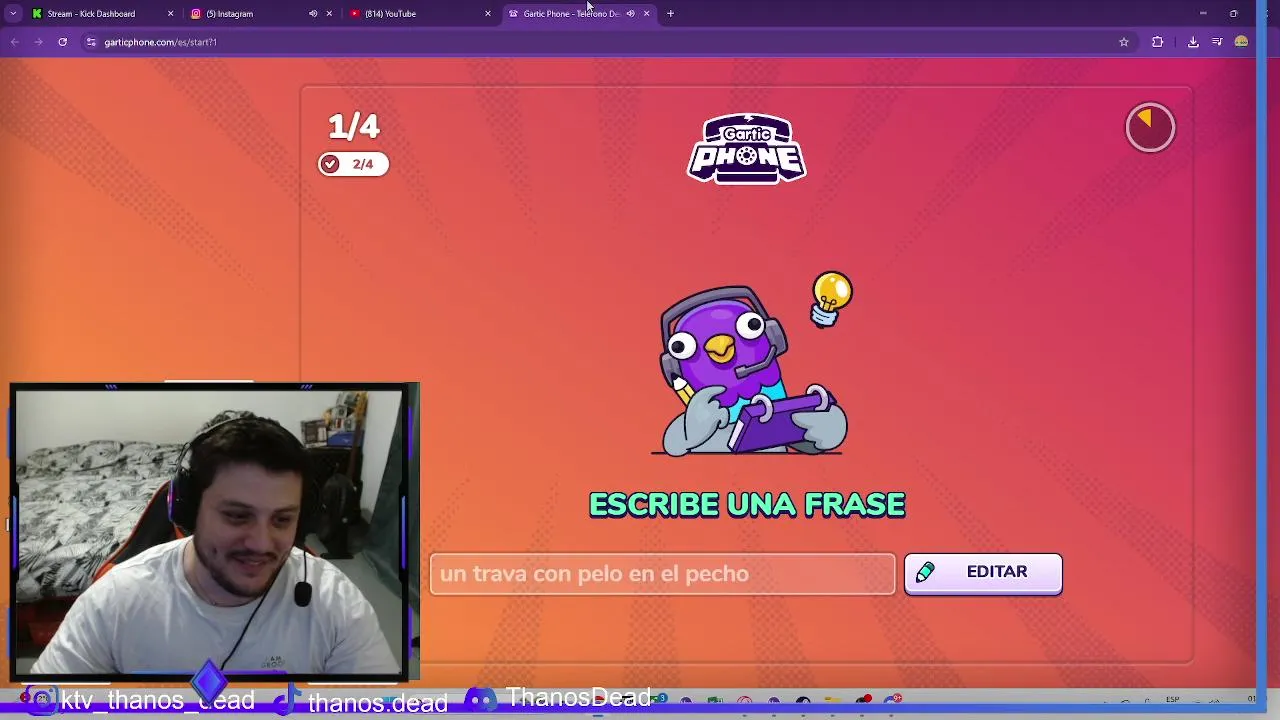Mute audio on the Instagram tab
Screen dimensions: 1280x720
[x=313, y=14]
